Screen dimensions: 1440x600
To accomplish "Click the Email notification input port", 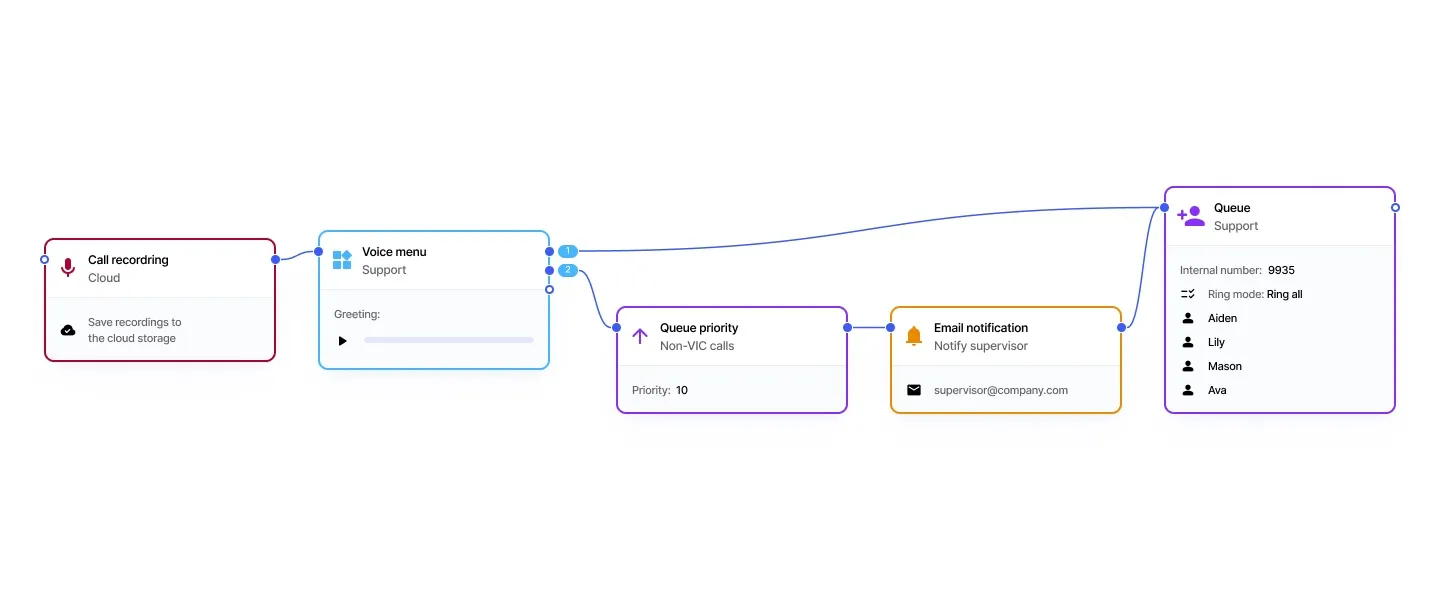I will tap(891, 327).
